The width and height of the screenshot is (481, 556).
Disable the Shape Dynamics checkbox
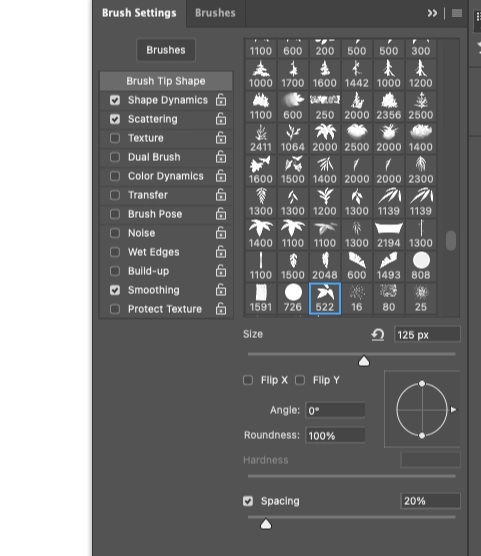[115, 100]
